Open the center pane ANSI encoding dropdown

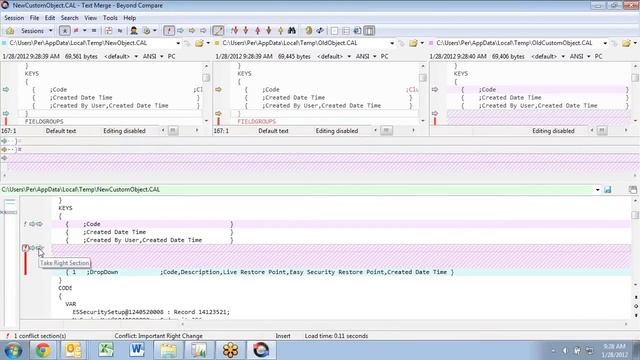coord(366,56)
